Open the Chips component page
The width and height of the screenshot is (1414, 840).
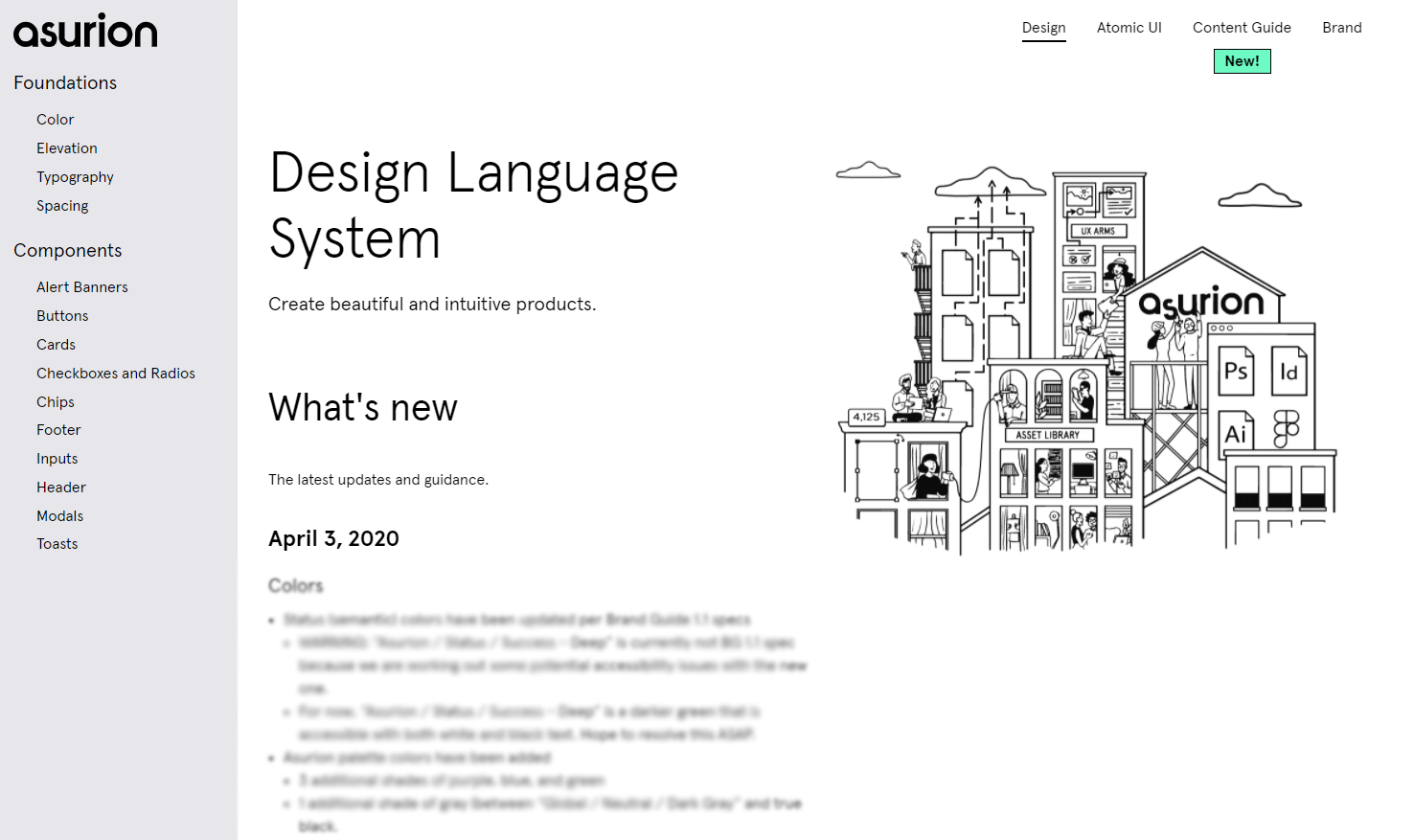point(56,402)
